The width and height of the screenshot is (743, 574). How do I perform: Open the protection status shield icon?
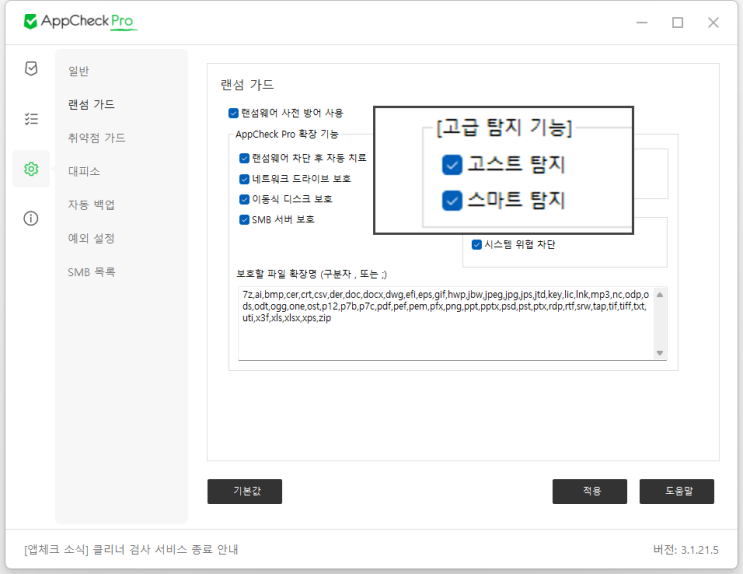tap(31, 69)
